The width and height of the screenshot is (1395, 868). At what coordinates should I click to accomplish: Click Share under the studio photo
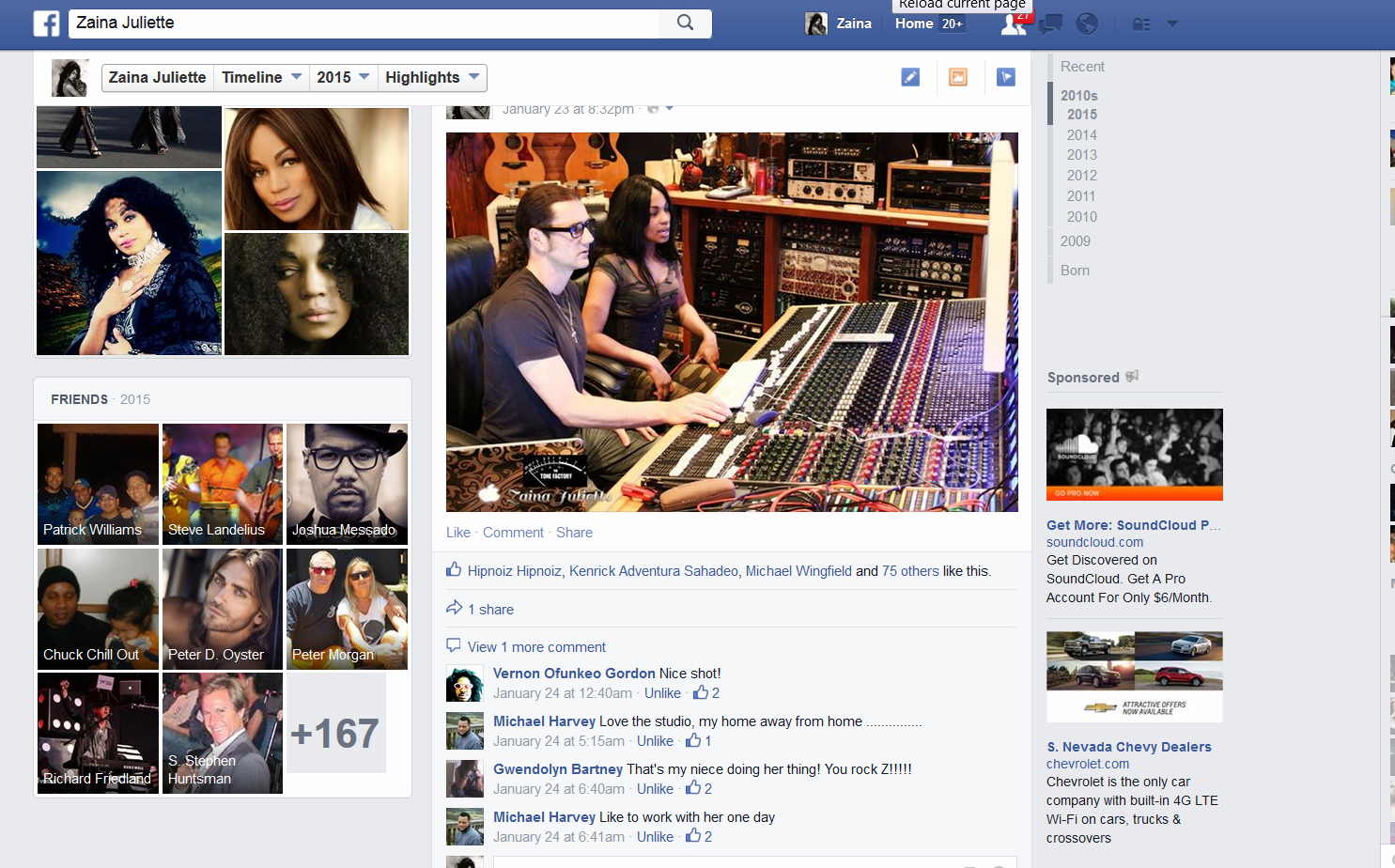point(574,533)
